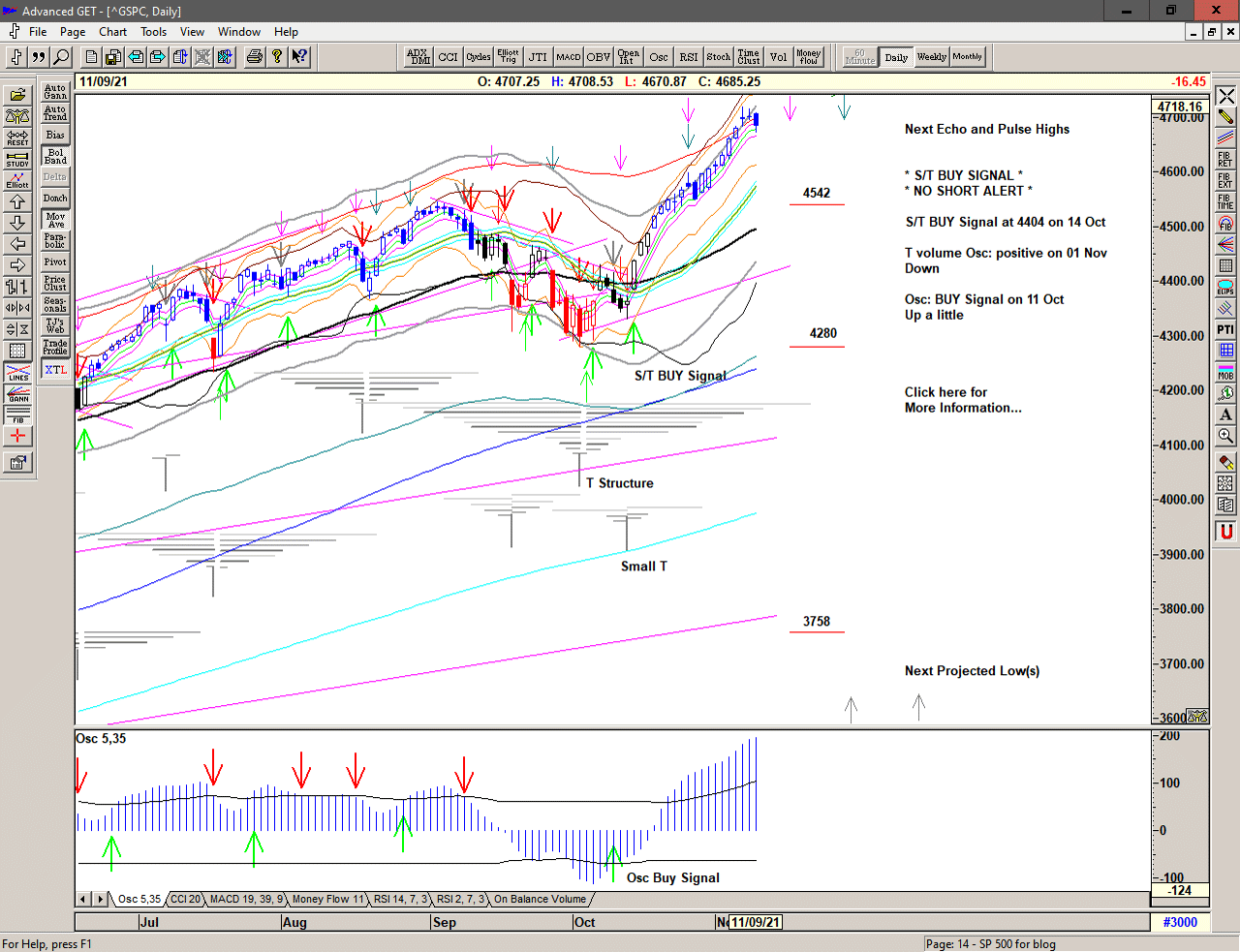Screen dimensions: 1240x952
Task: Open the Chart menu
Action: (x=112, y=32)
